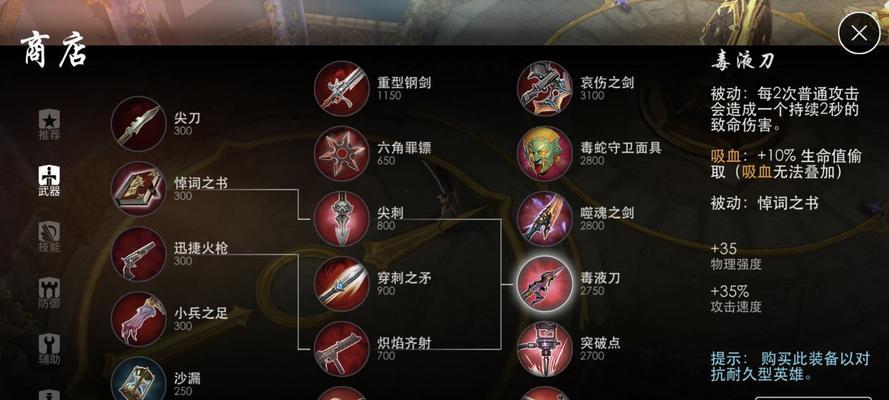Pick the 小兵之足 foot item icon
Image resolution: width=889 pixels, height=400 pixels.
click(138, 319)
